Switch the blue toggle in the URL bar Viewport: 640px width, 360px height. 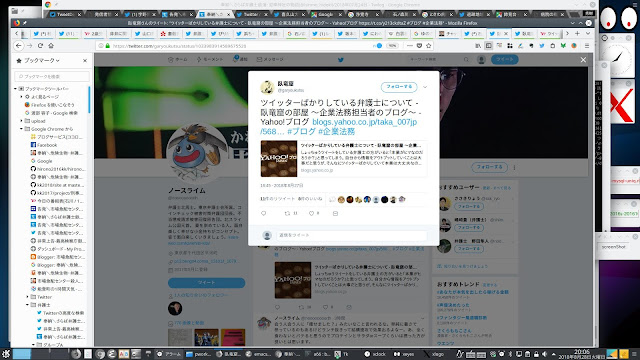point(378,46)
